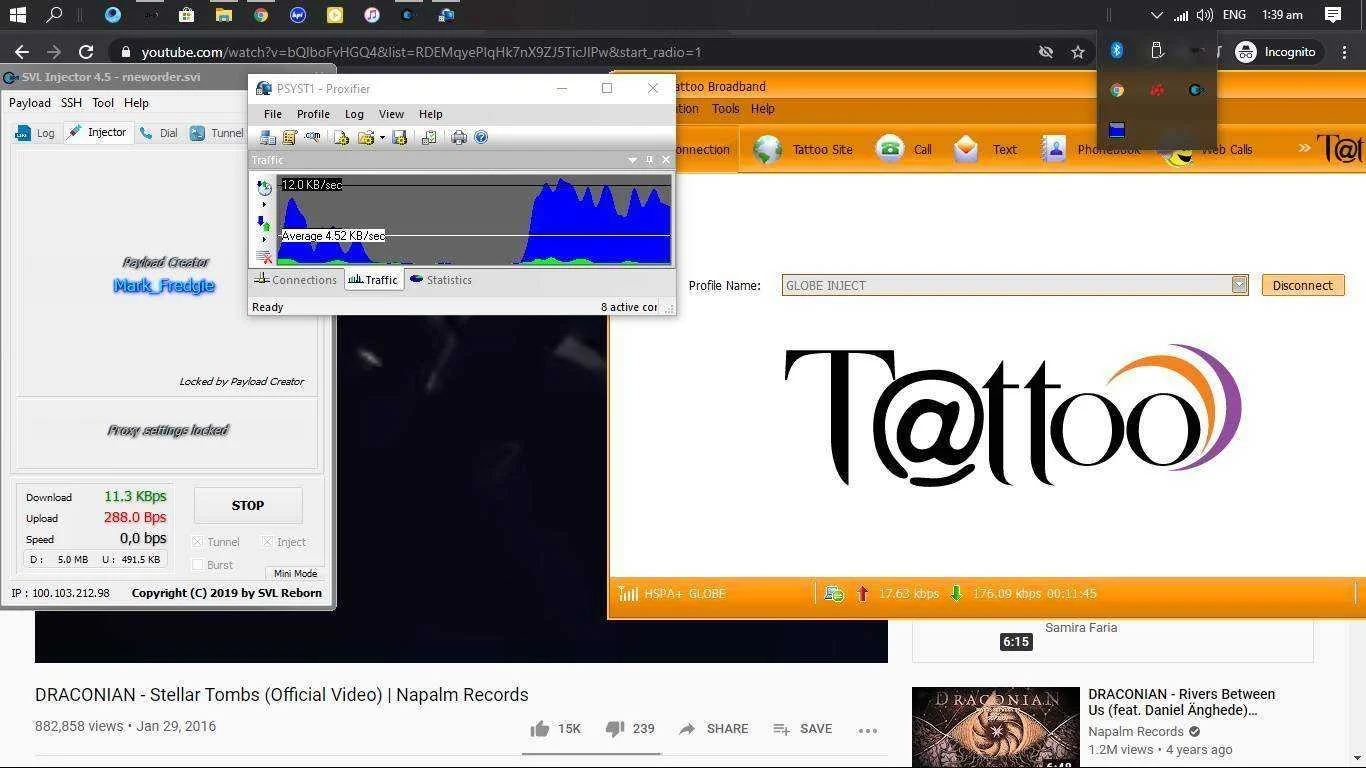Open the View menu in Proxifier
Viewport: 1366px width, 768px height.
tap(391, 114)
